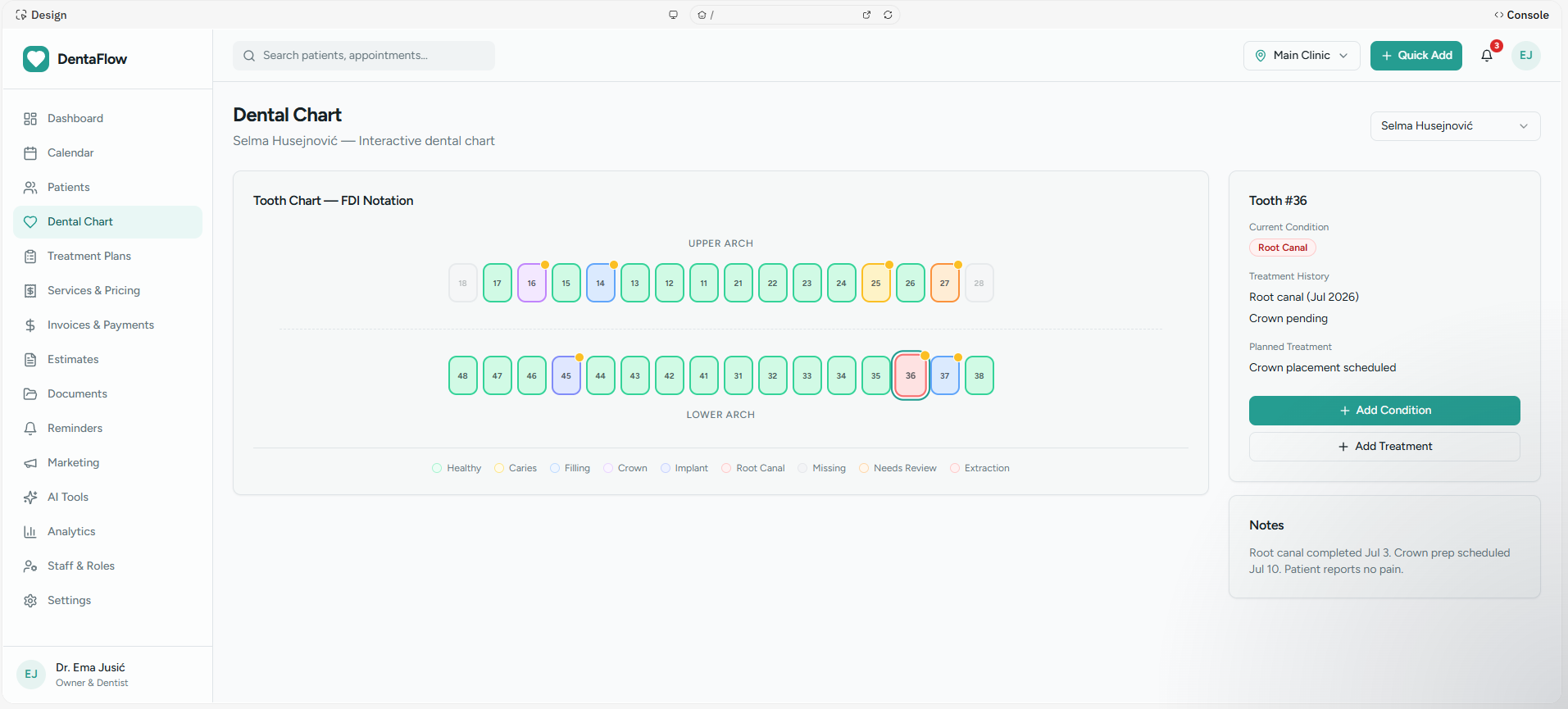This screenshot has width=1568, height=709.
Task: Select root canal tooth 36
Action: pos(911,375)
